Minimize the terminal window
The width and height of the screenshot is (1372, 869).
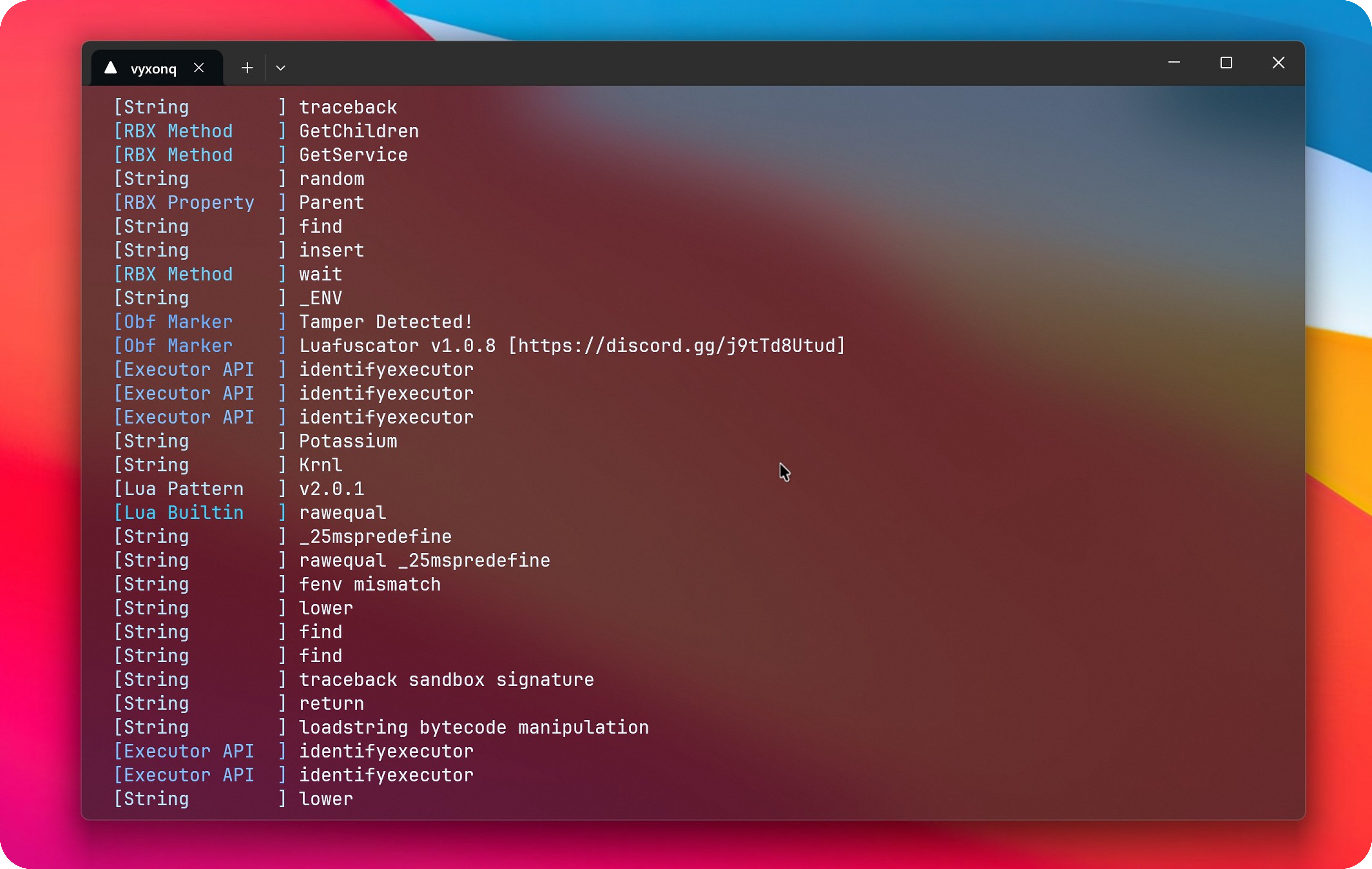tap(1174, 63)
